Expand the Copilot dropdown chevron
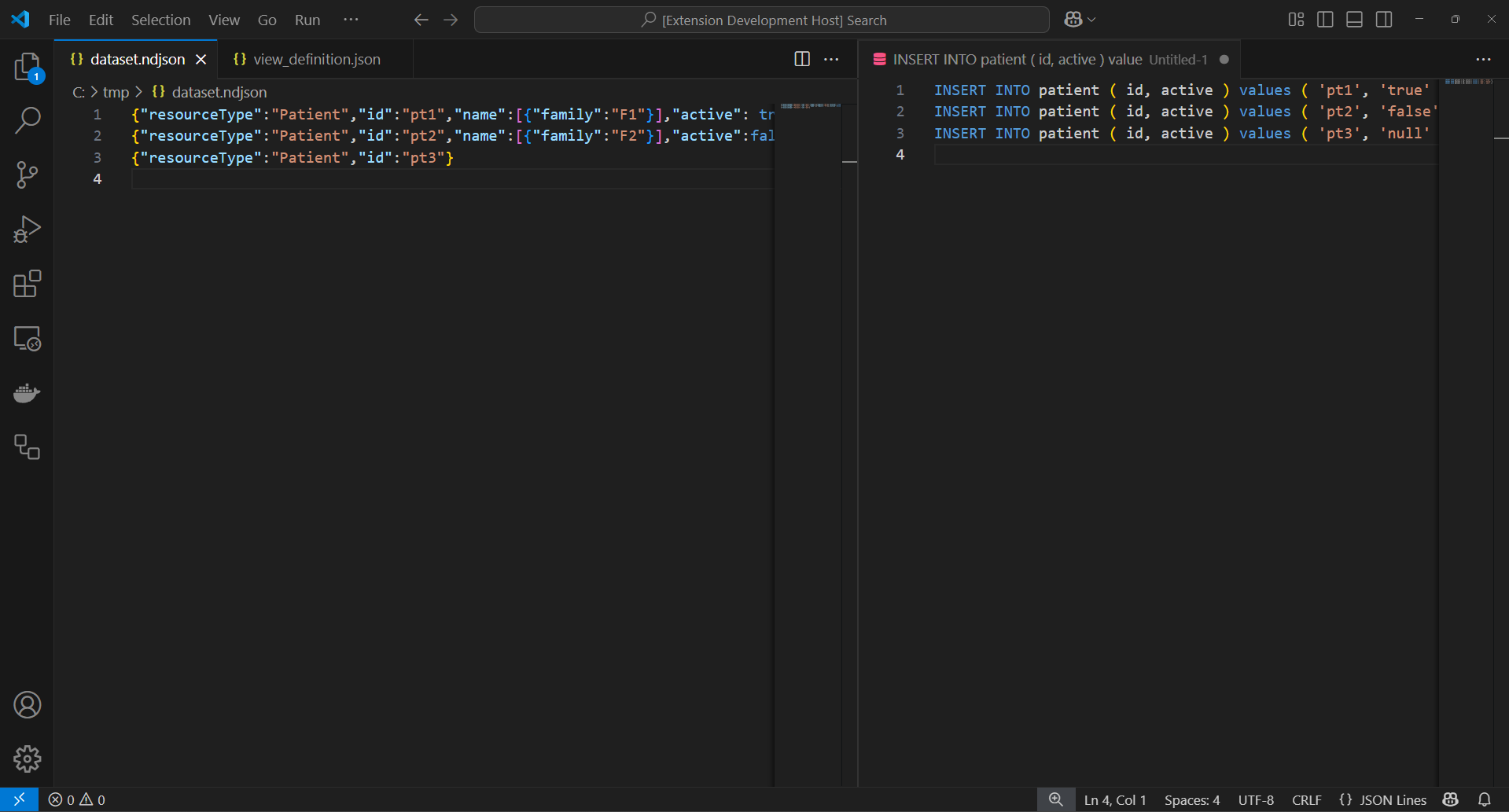Screen dimensions: 1509x812 [x=1091, y=20]
